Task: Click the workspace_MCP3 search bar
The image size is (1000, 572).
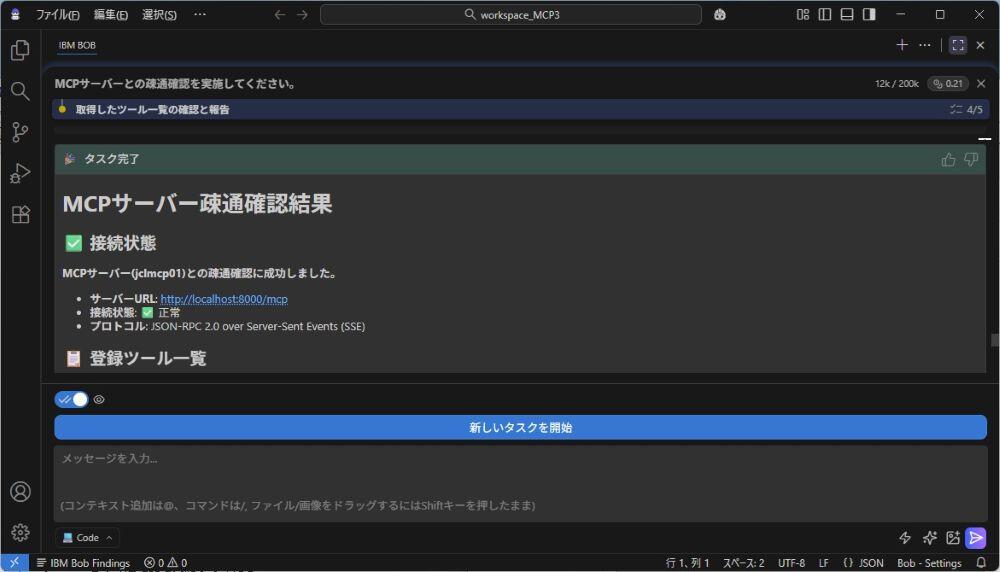Action: point(510,15)
